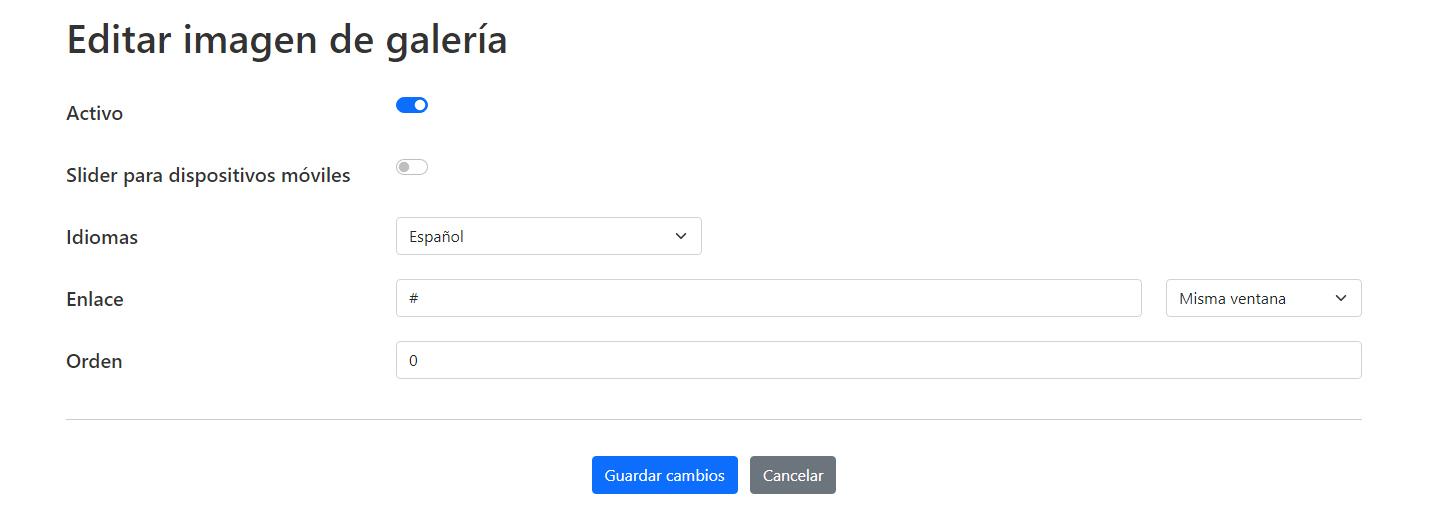Turn off the Activo toggle switch

(x=412, y=105)
